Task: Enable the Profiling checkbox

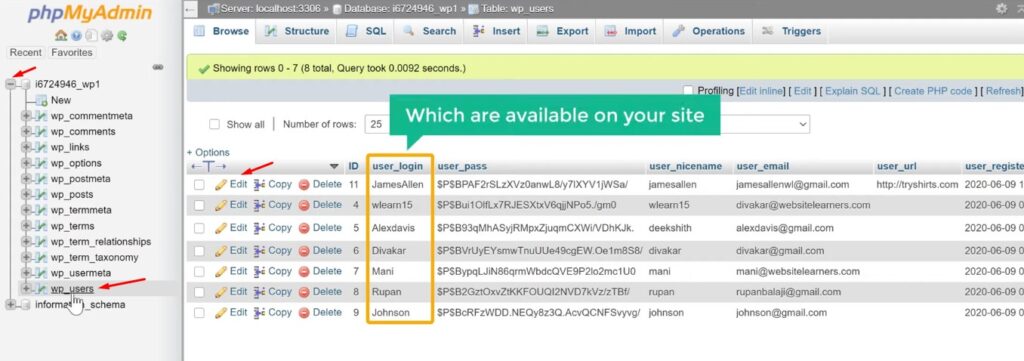Action: [x=688, y=91]
